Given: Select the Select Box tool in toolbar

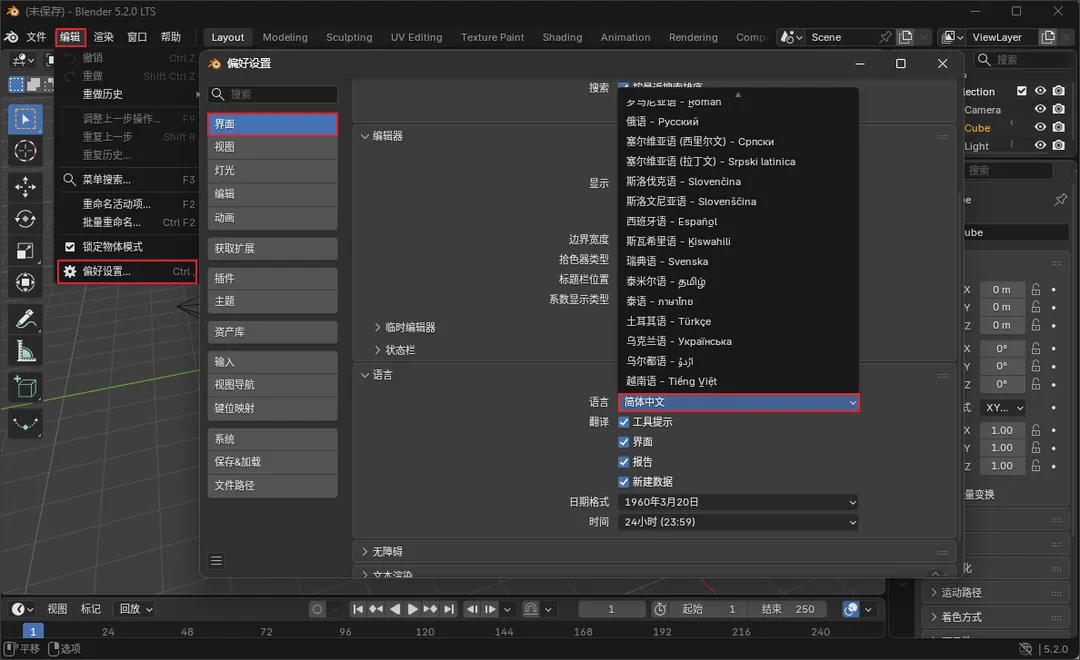Looking at the screenshot, I should (x=25, y=119).
